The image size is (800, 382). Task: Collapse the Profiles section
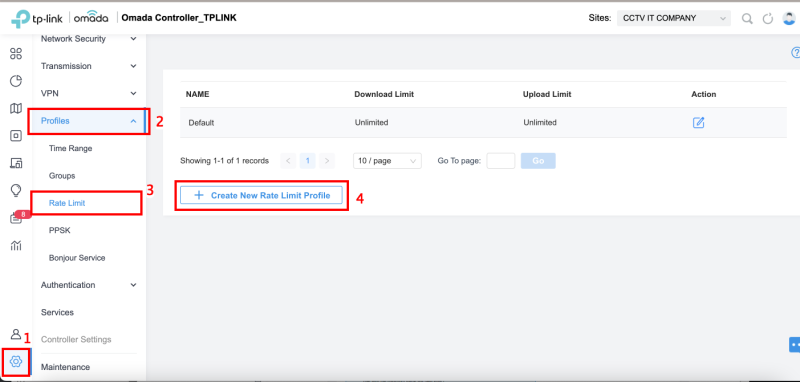point(88,121)
